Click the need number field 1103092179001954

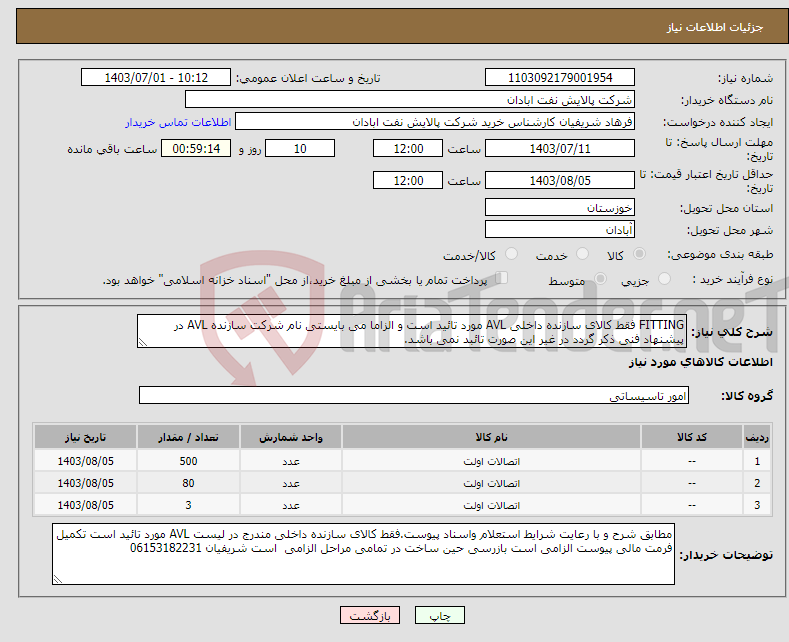[x=560, y=77]
